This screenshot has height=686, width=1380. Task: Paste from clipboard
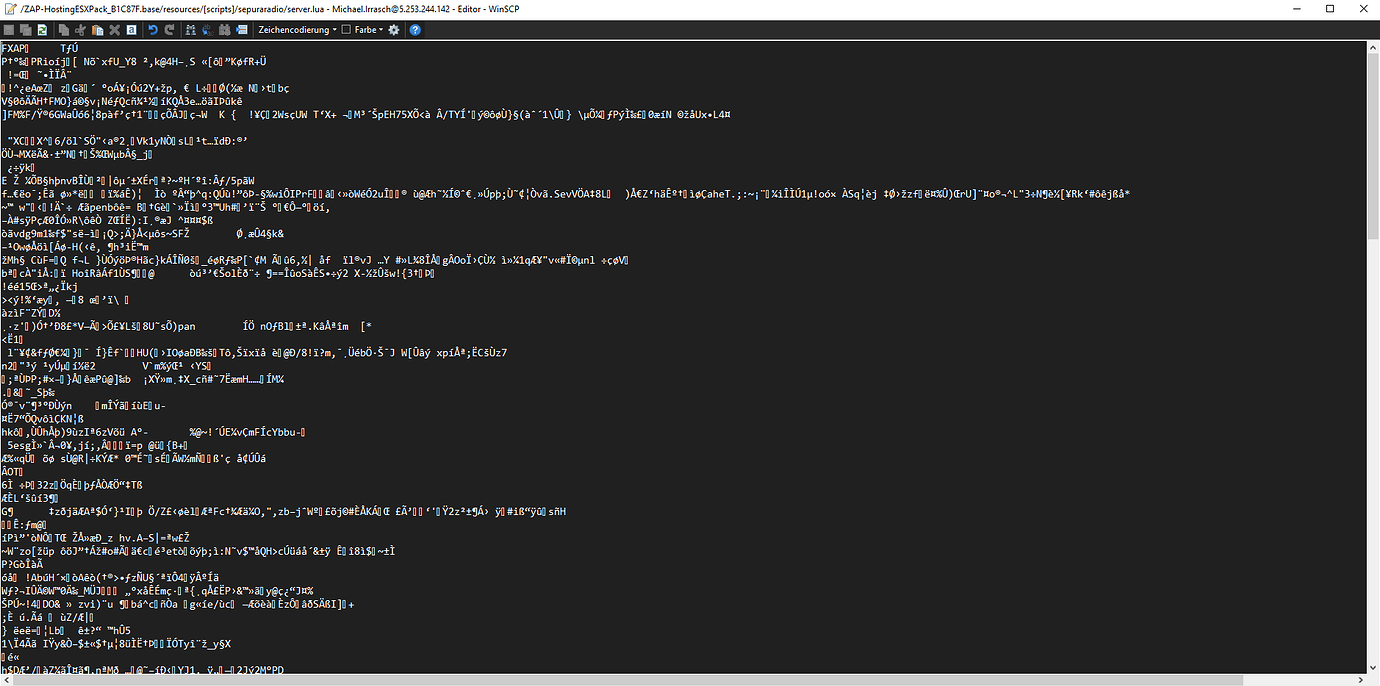[96, 29]
